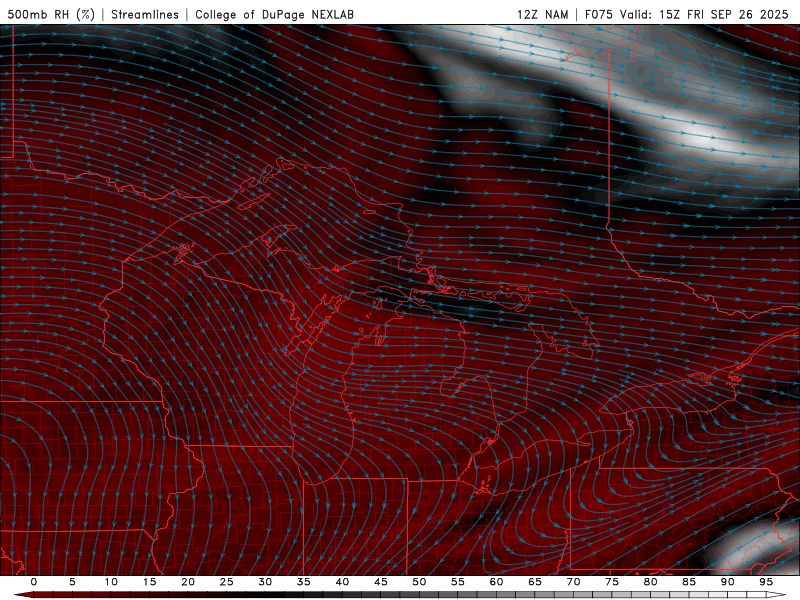
Task: Click the colorbar label "60"
Action: (x=496, y=582)
